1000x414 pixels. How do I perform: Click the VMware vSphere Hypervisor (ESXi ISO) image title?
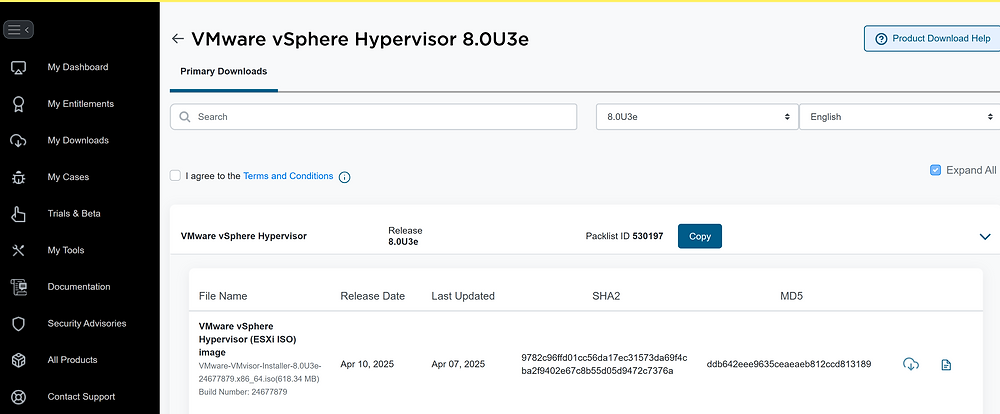(x=247, y=339)
